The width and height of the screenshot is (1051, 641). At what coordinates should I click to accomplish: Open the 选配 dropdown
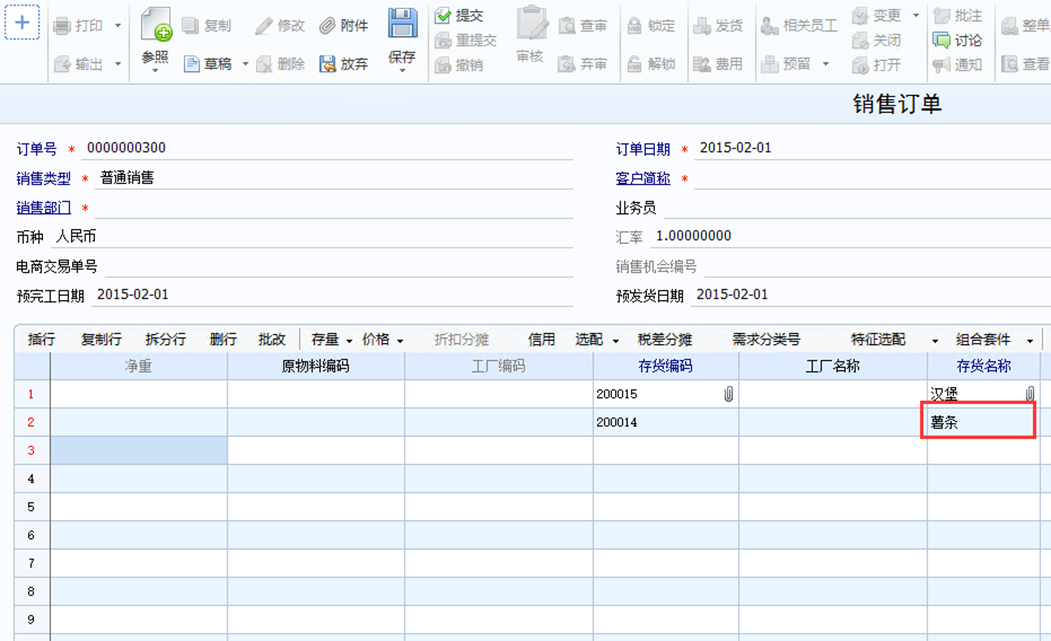click(x=615, y=341)
